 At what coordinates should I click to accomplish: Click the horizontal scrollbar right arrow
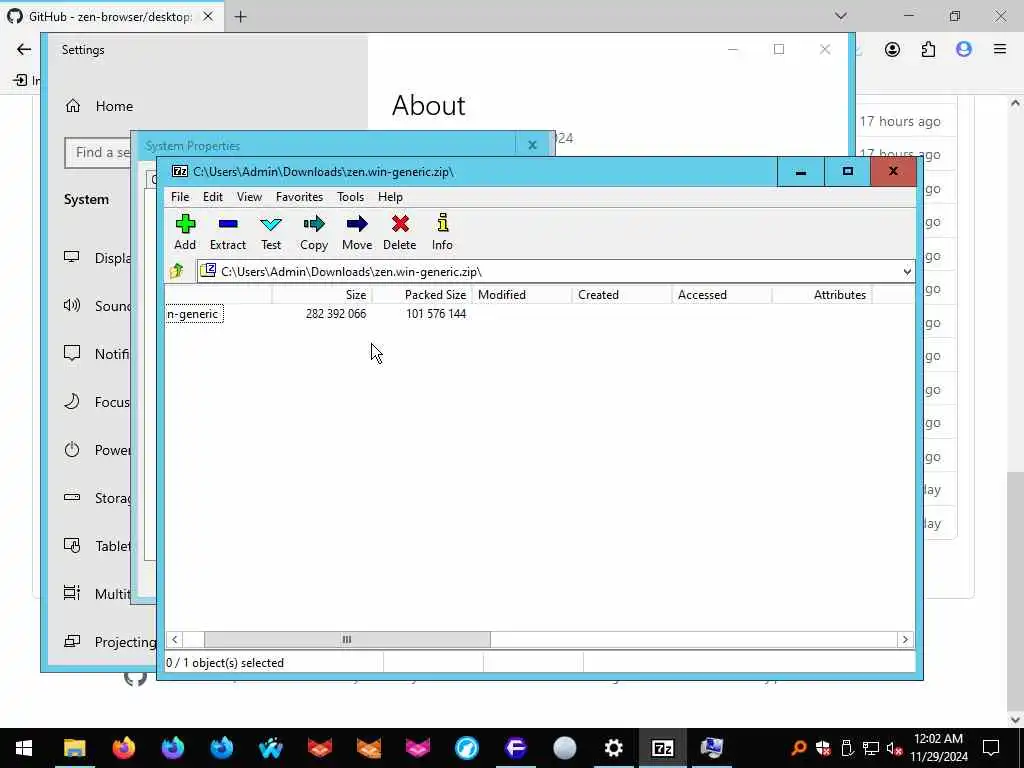click(905, 639)
